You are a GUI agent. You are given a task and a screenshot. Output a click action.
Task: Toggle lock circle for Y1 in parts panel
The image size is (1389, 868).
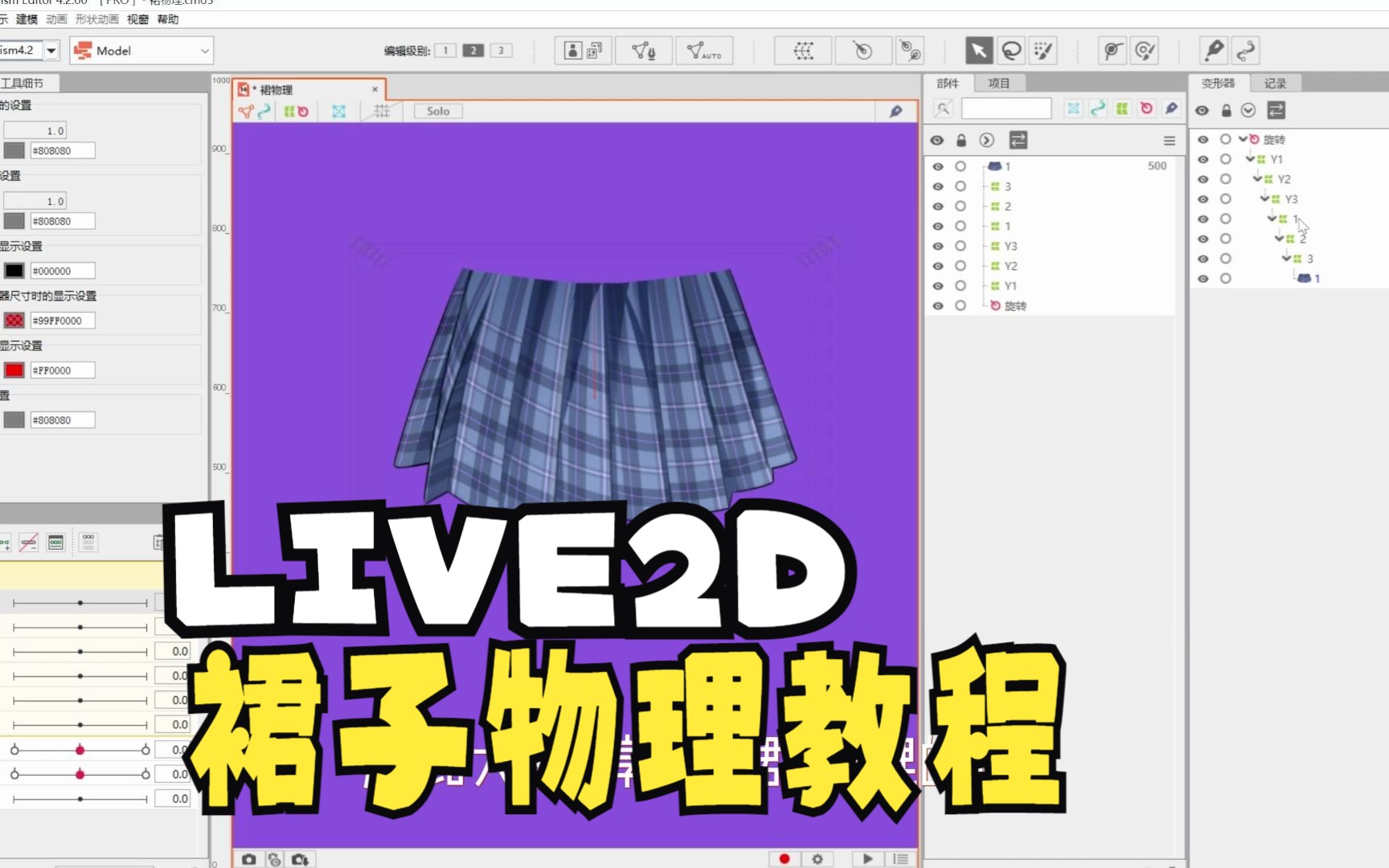click(x=961, y=286)
